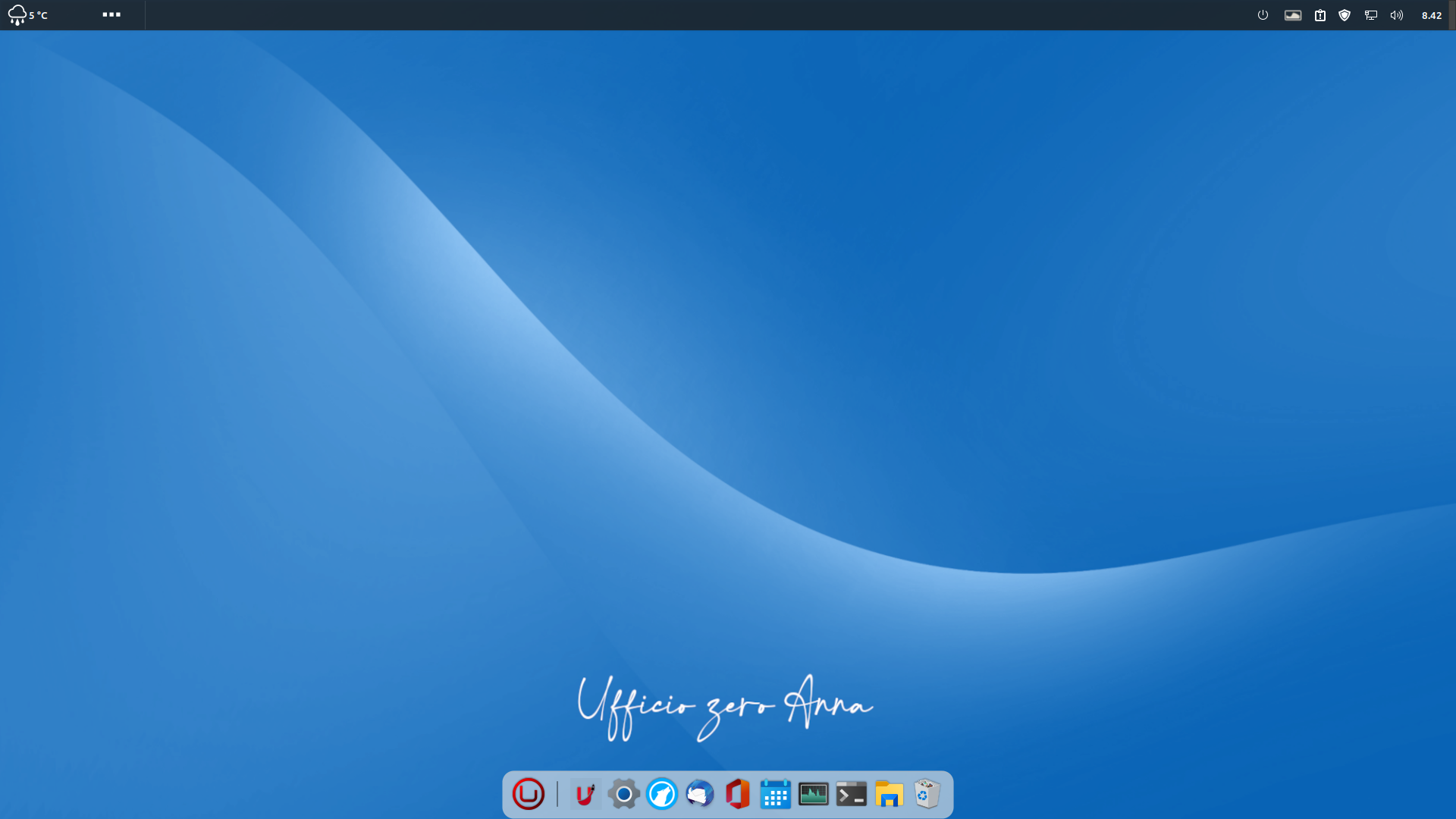The height and width of the screenshot is (819, 1456).
Task: Click the power button in top panel
Action: click(x=1263, y=15)
